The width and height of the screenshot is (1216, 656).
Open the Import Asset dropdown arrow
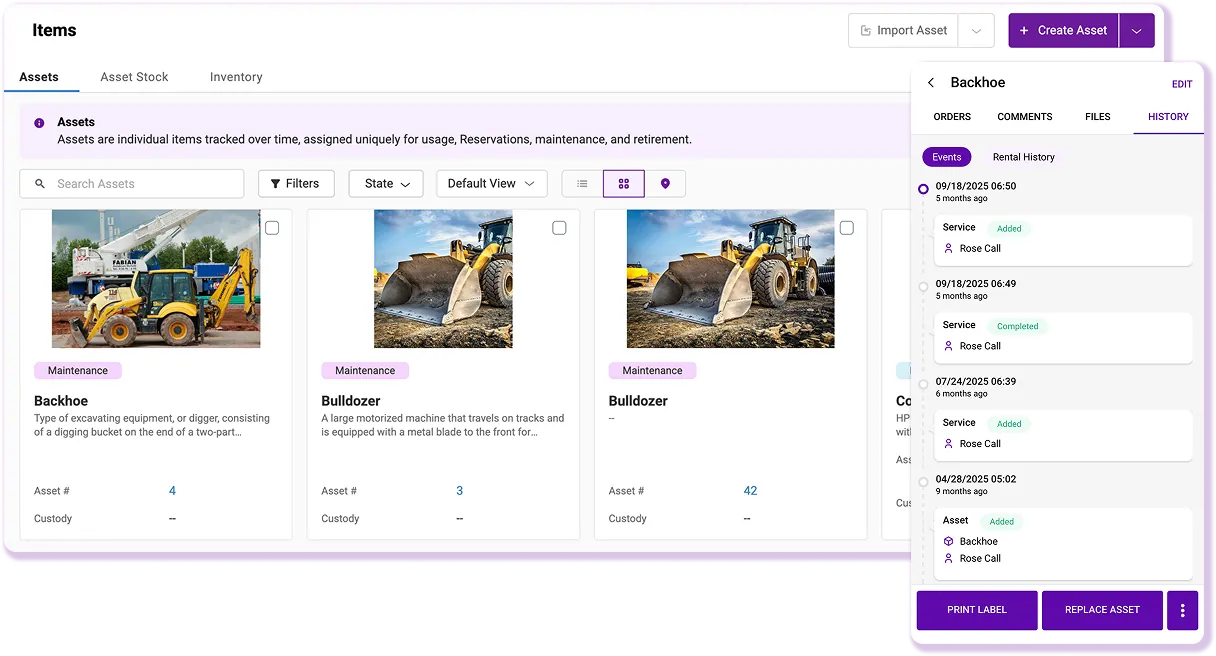tap(976, 31)
